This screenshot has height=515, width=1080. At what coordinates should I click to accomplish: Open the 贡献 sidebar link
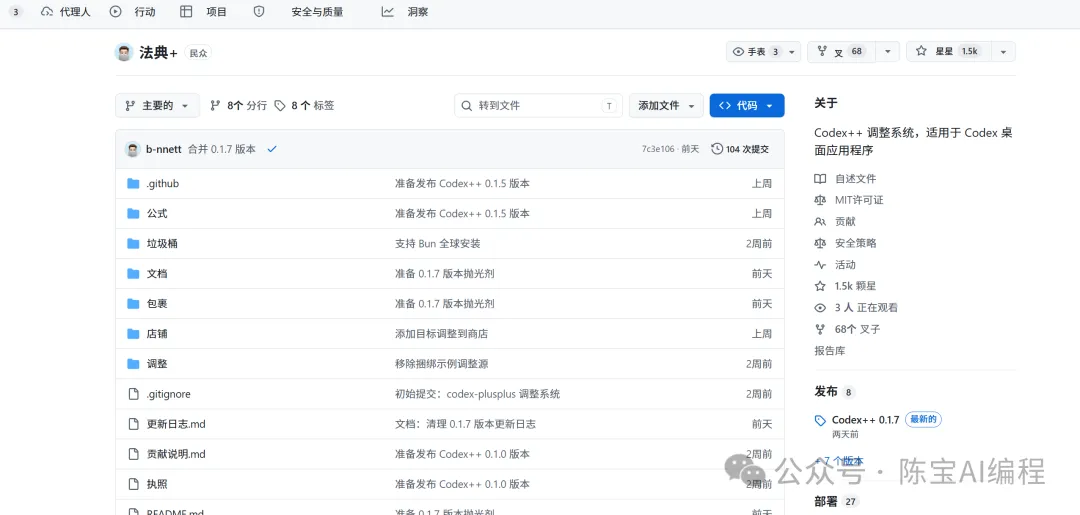click(835, 222)
